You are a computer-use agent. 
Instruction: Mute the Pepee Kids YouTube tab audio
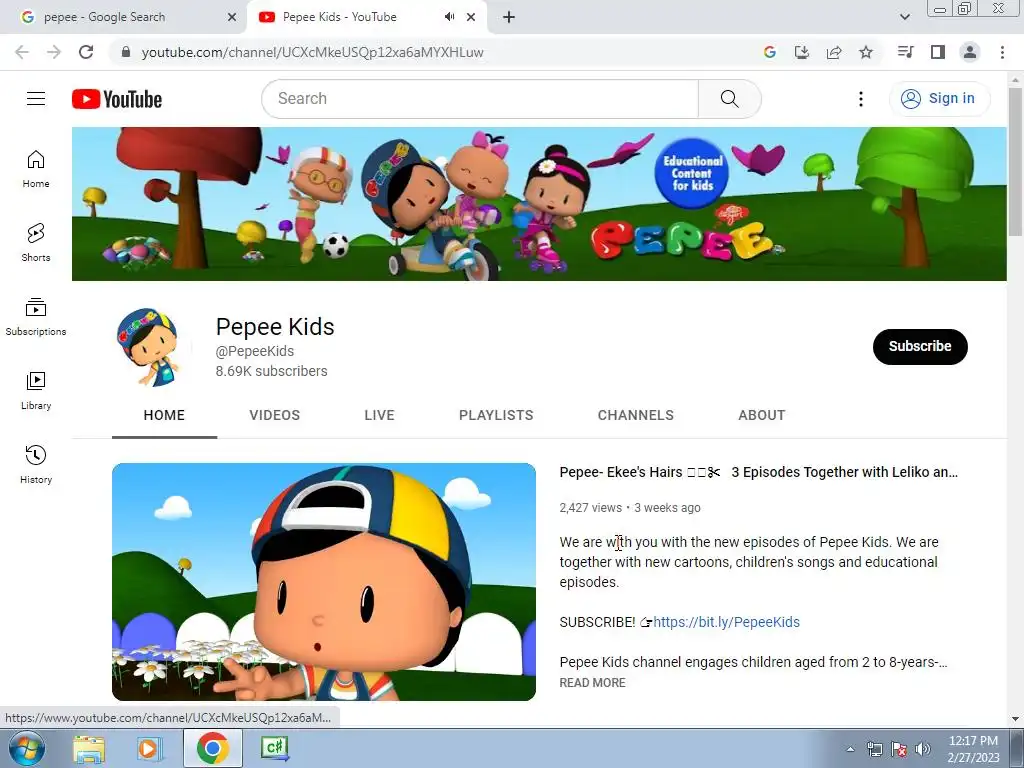[449, 17]
